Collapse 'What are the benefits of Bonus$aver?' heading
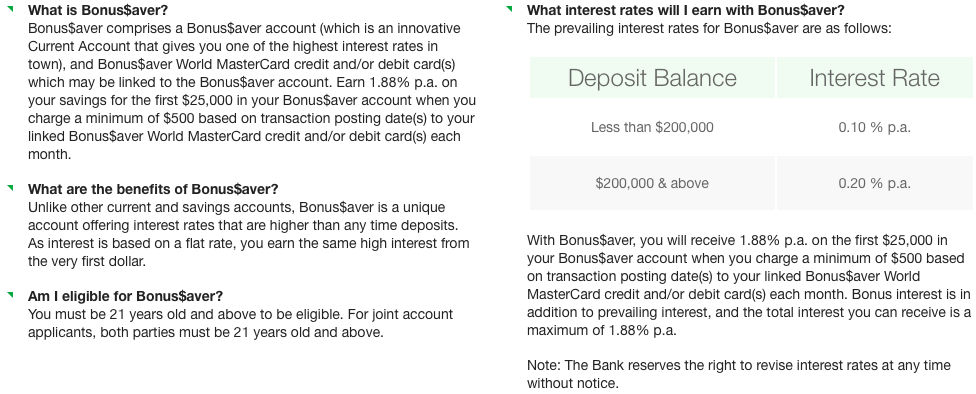 [153, 189]
